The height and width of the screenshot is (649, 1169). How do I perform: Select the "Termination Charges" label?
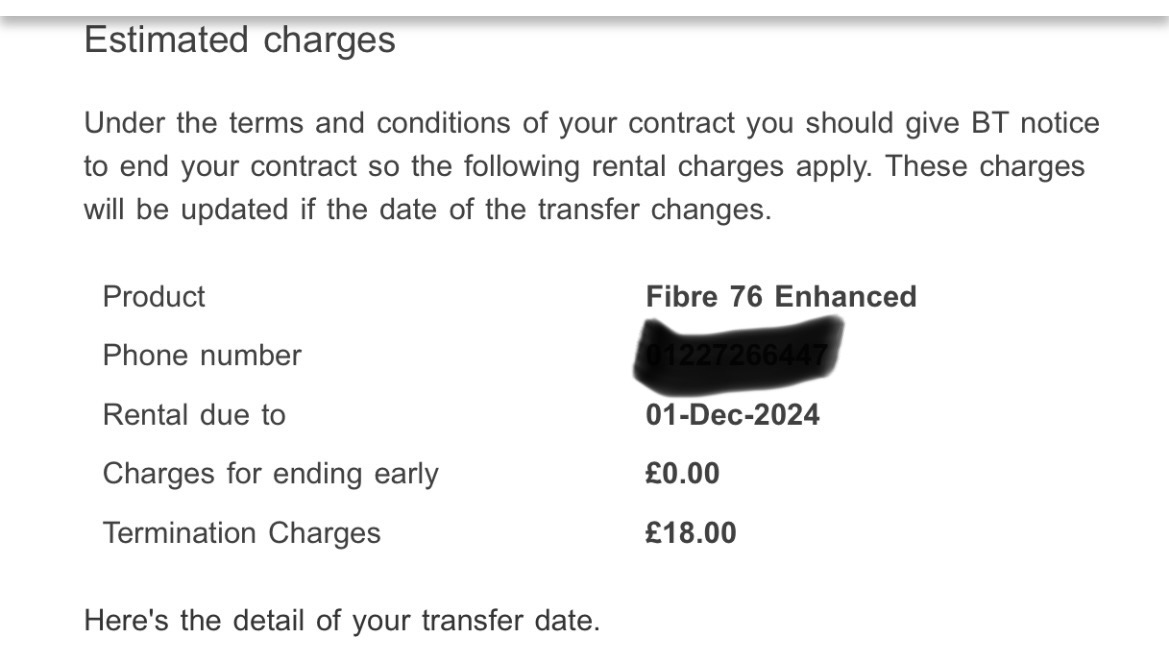tap(241, 533)
